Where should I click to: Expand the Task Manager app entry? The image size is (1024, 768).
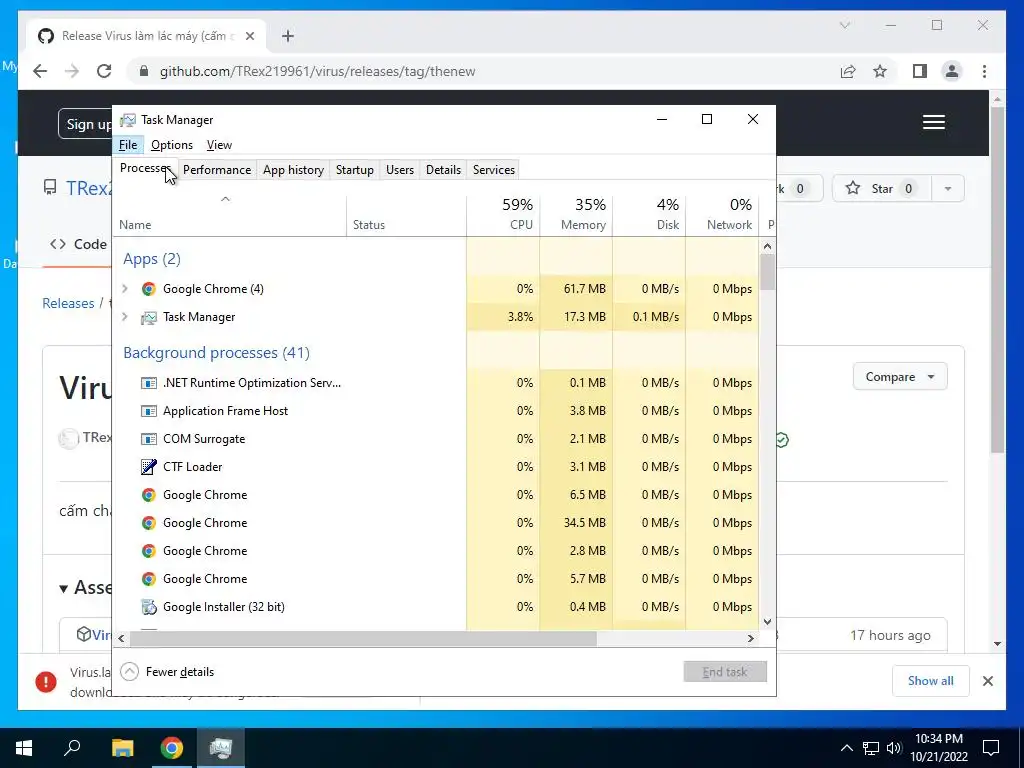pyautogui.click(x=125, y=317)
